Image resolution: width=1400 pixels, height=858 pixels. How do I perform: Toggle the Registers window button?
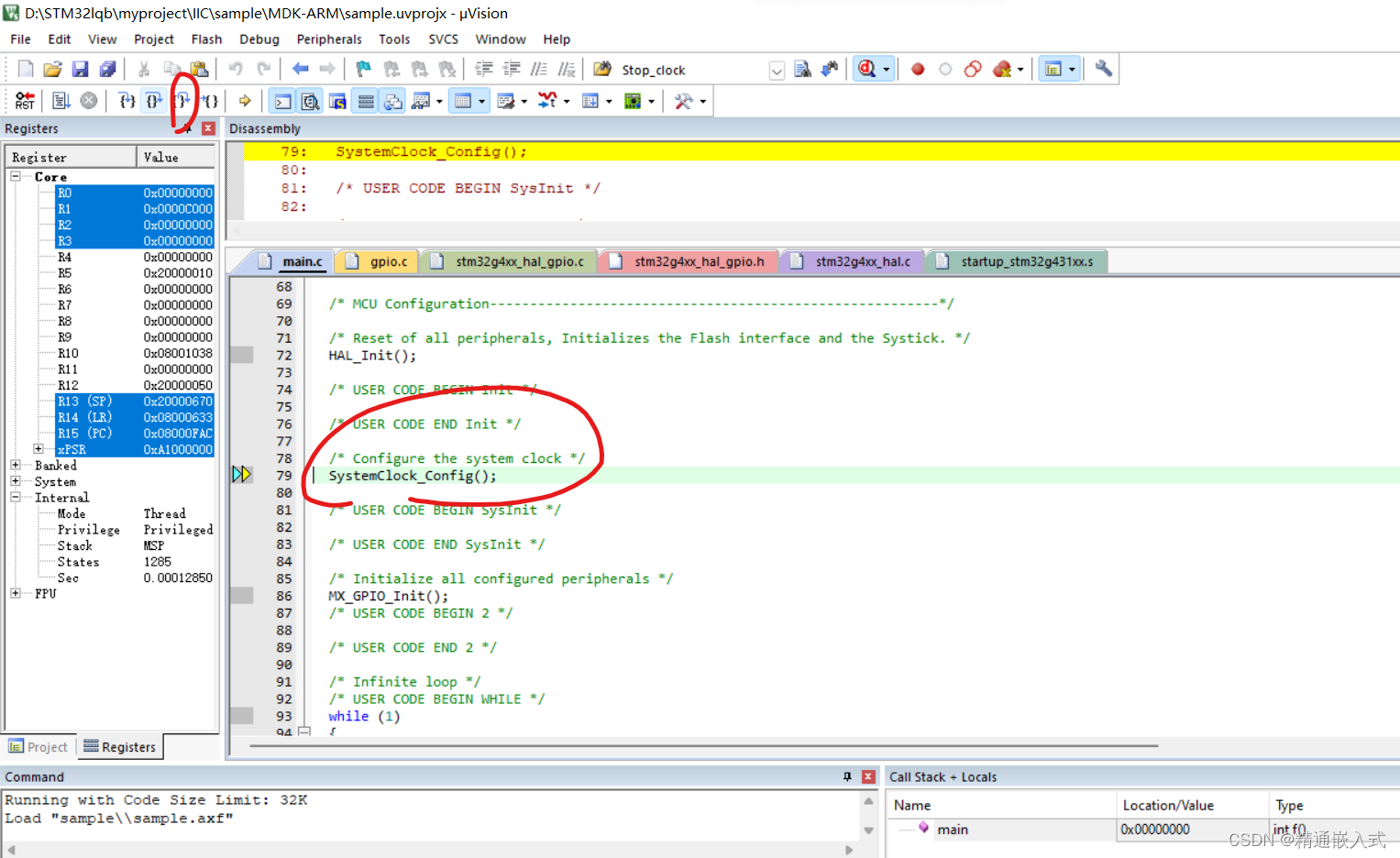tap(366, 101)
